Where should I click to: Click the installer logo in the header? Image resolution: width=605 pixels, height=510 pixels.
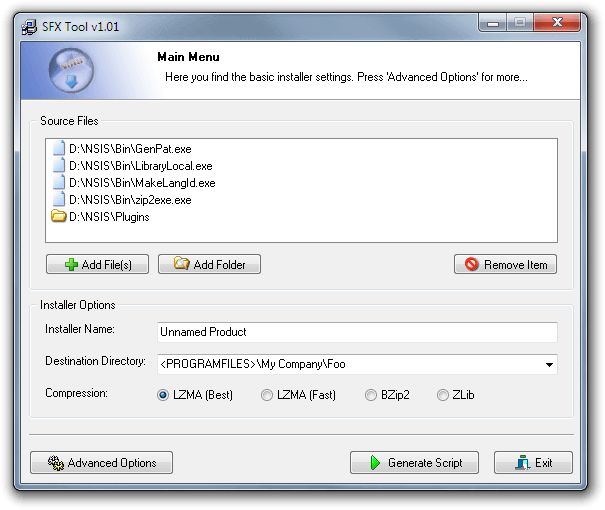pos(70,70)
